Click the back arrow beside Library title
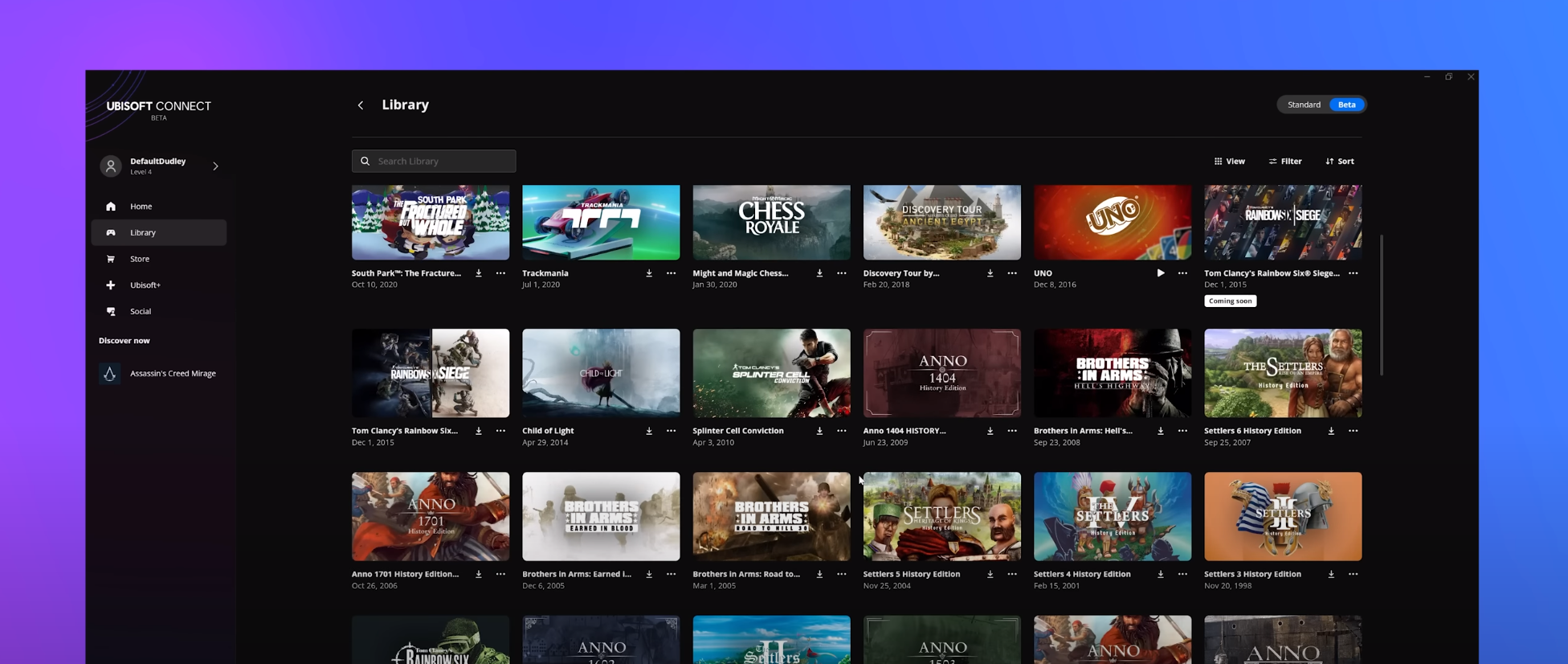Image resolution: width=1568 pixels, height=664 pixels. [361, 105]
